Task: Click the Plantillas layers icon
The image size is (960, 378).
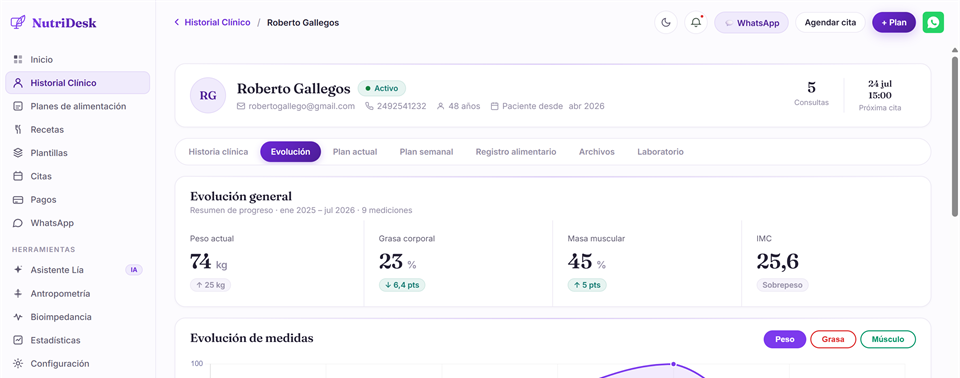Action: click(x=18, y=153)
